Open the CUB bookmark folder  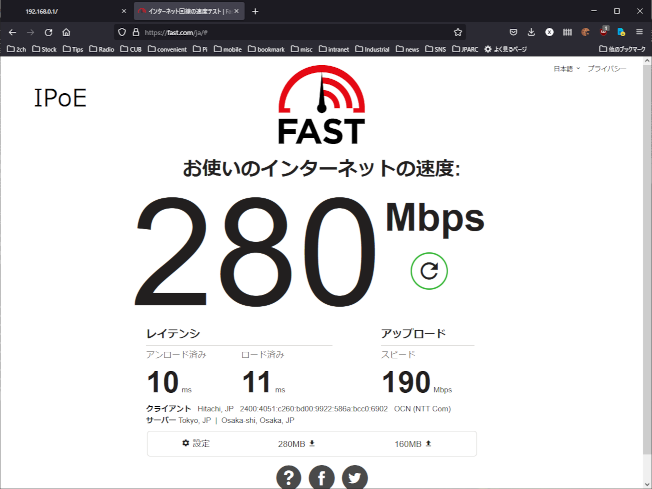(x=131, y=49)
